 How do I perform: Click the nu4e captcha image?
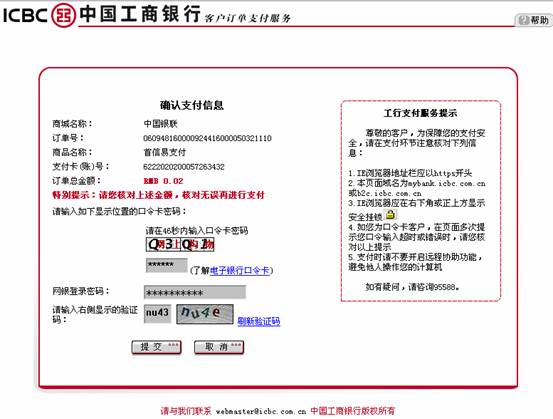point(205,314)
